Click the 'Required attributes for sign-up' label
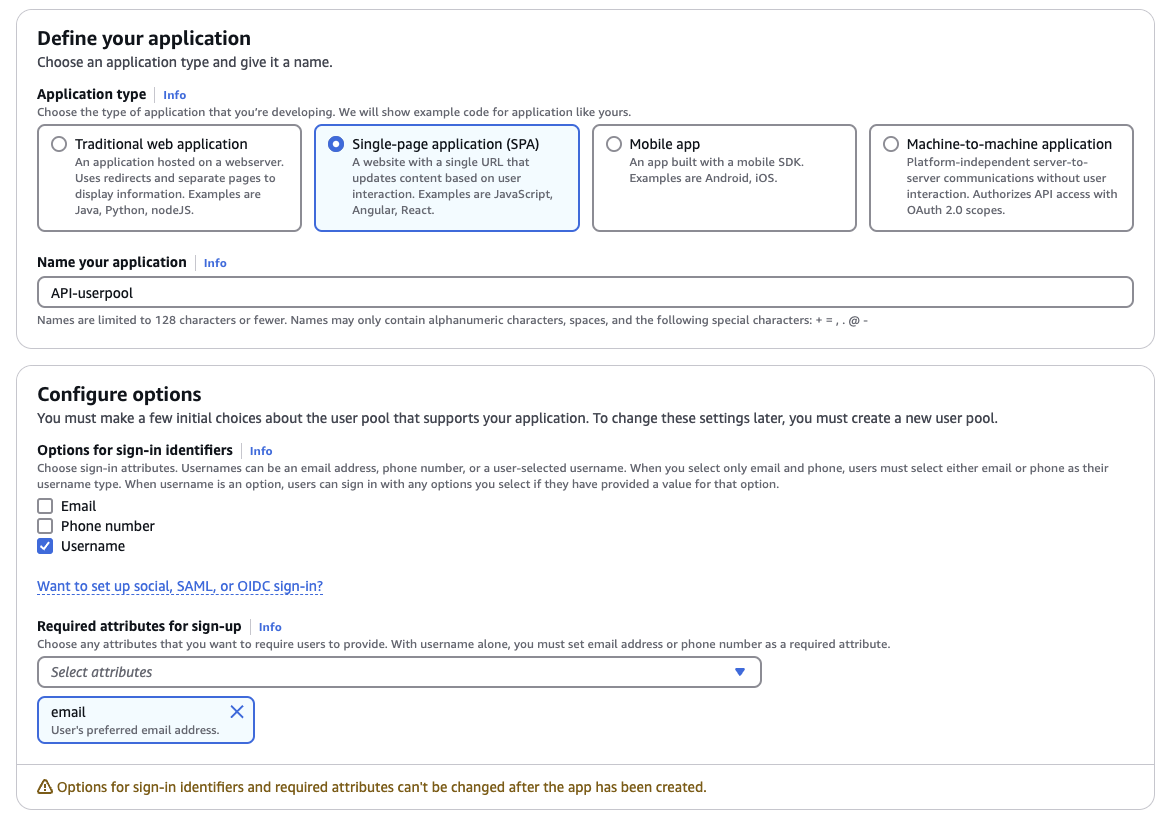 click(x=140, y=626)
